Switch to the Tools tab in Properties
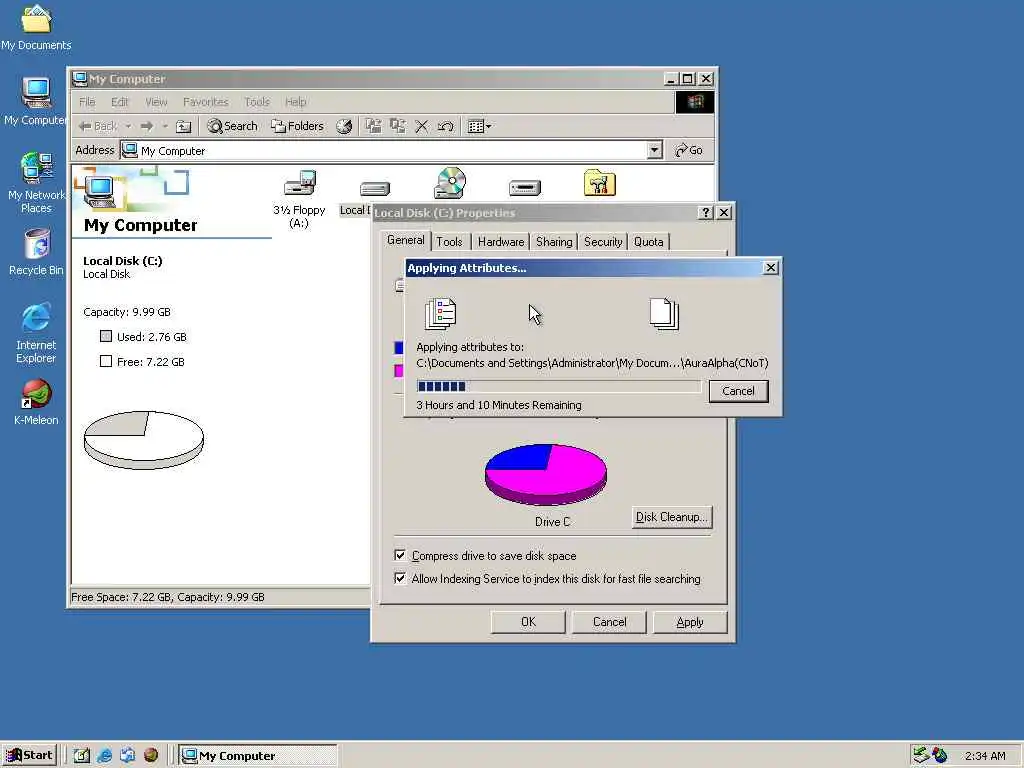Screen dimensions: 1024x768 [449, 242]
